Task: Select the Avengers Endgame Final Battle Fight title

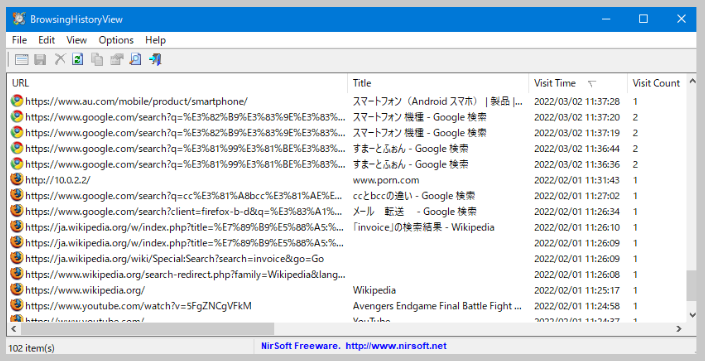Action: 437,306
